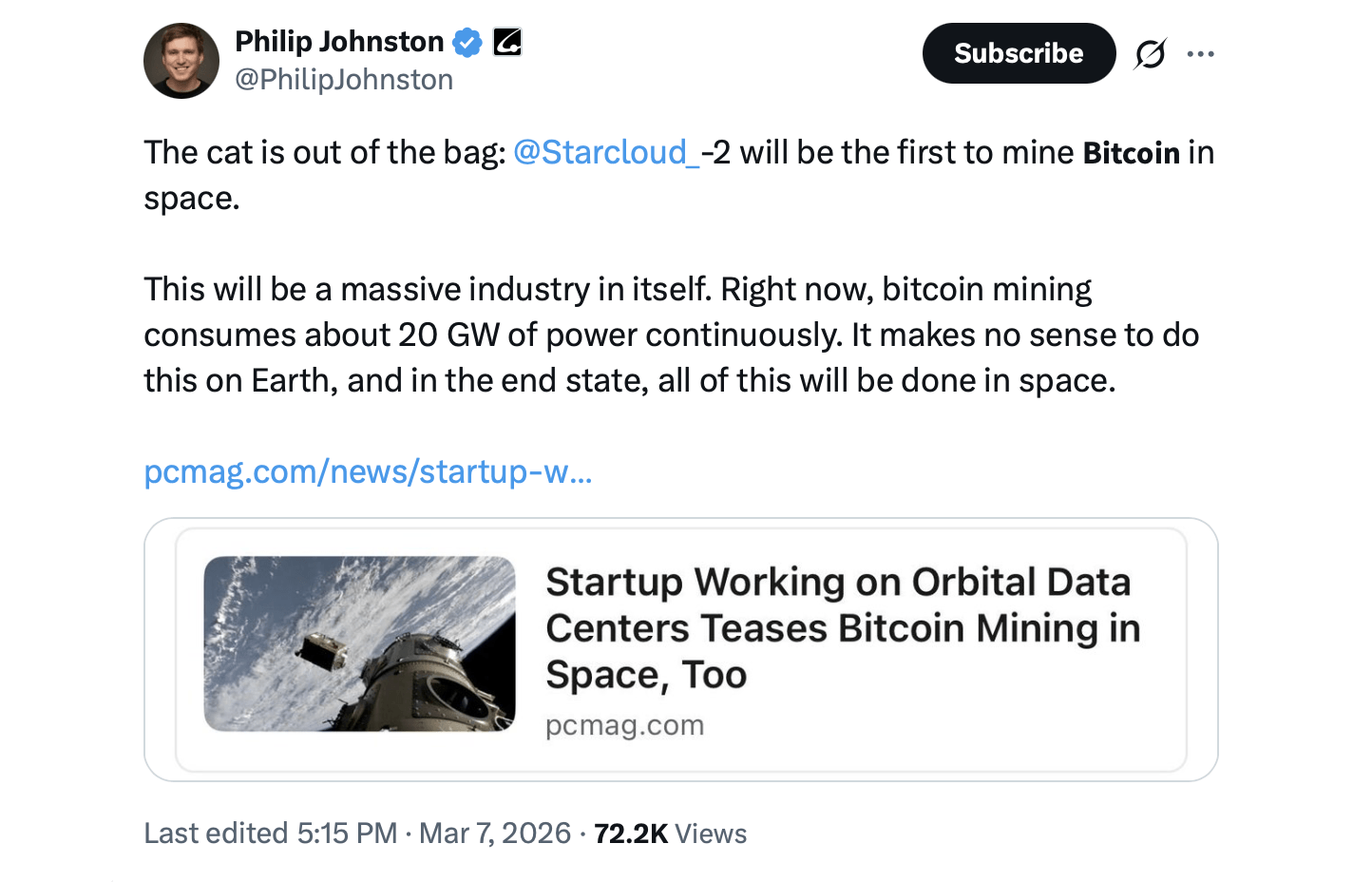Click the square affiliation badge after the checkmark

click(x=506, y=42)
